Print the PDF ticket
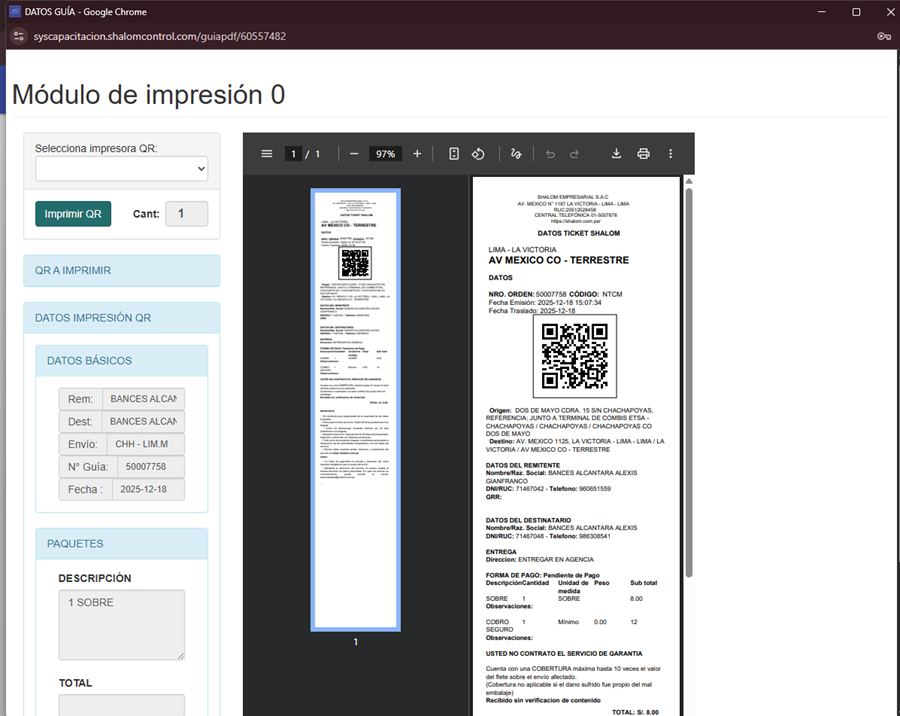 (x=643, y=154)
